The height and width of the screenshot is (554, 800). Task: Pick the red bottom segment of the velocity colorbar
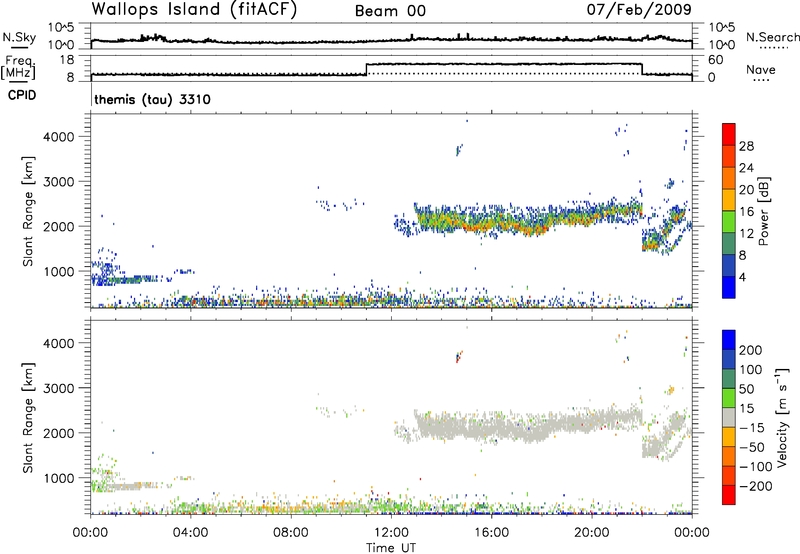click(729, 495)
